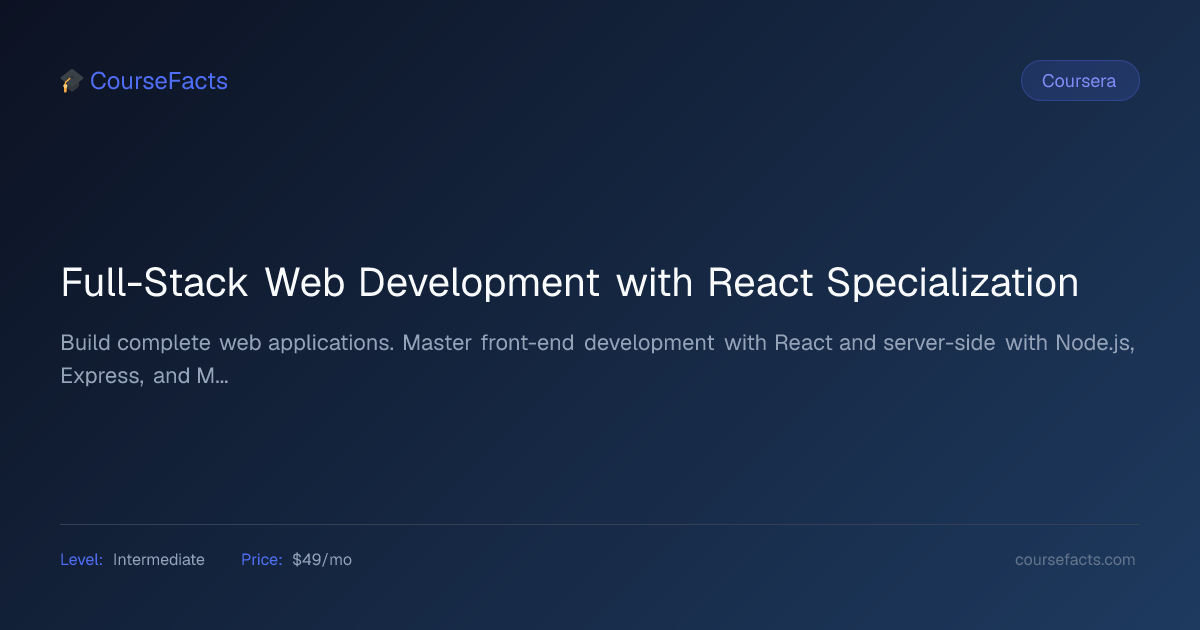
Task: Click the graduation cap logo icon
Action: pos(71,81)
